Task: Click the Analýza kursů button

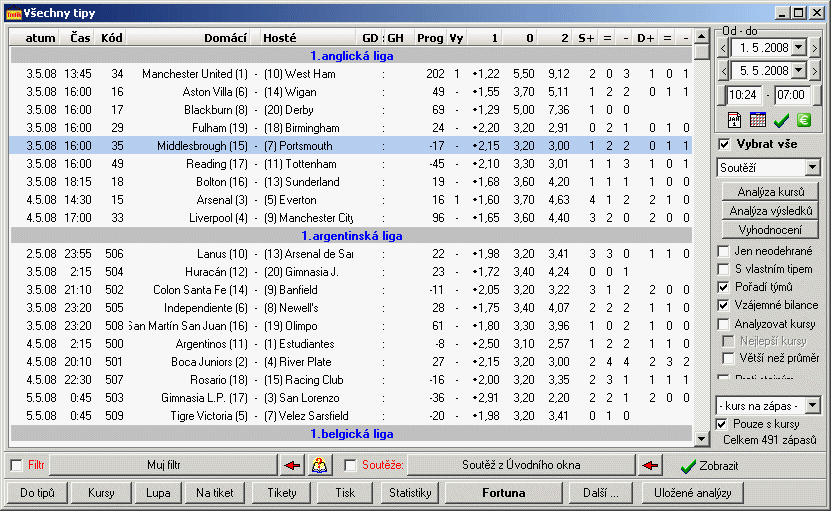Action: point(771,192)
